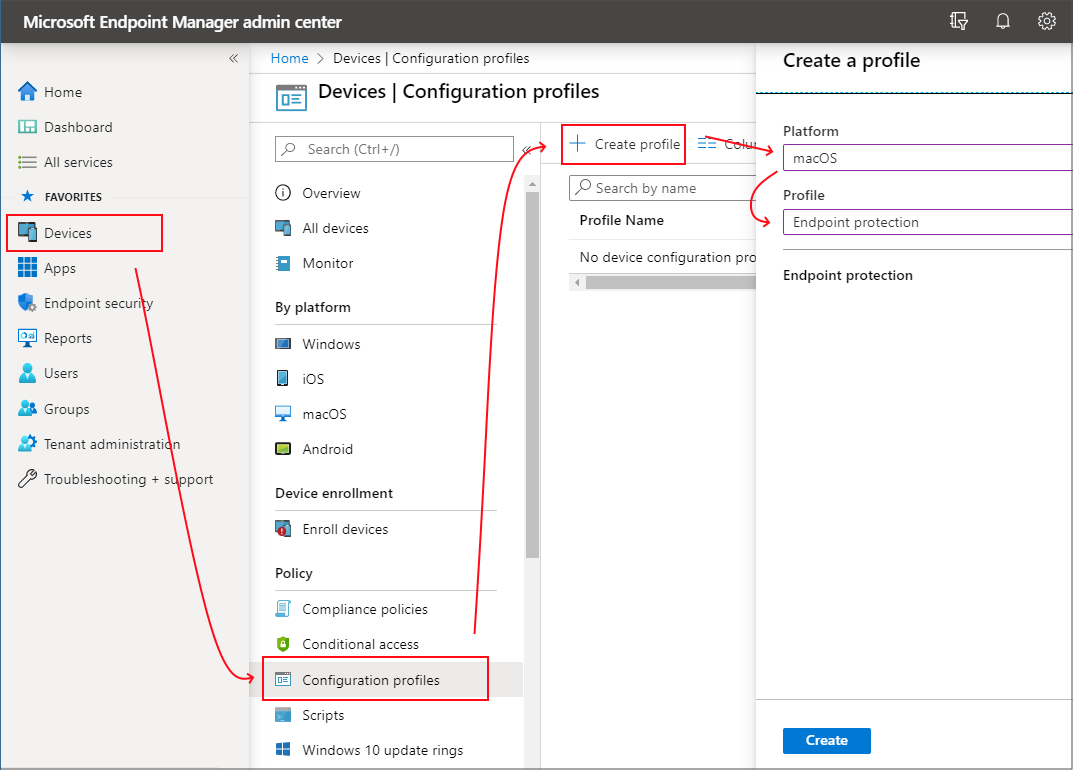The width and height of the screenshot is (1073, 770).
Task: Open the Profile dropdown showing Endpoint protection
Action: coord(927,222)
